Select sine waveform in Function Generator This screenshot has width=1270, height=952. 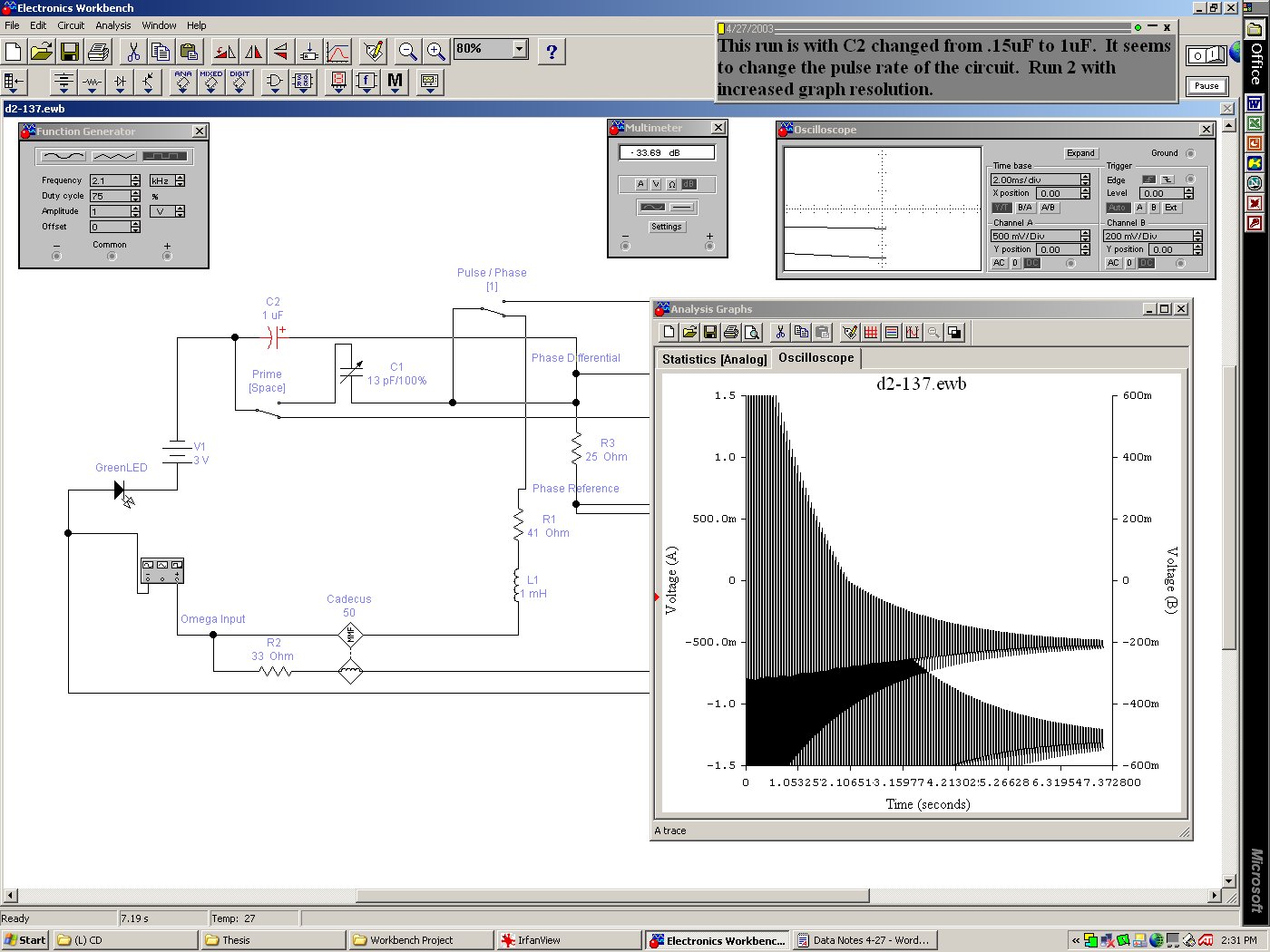click(x=63, y=156)
